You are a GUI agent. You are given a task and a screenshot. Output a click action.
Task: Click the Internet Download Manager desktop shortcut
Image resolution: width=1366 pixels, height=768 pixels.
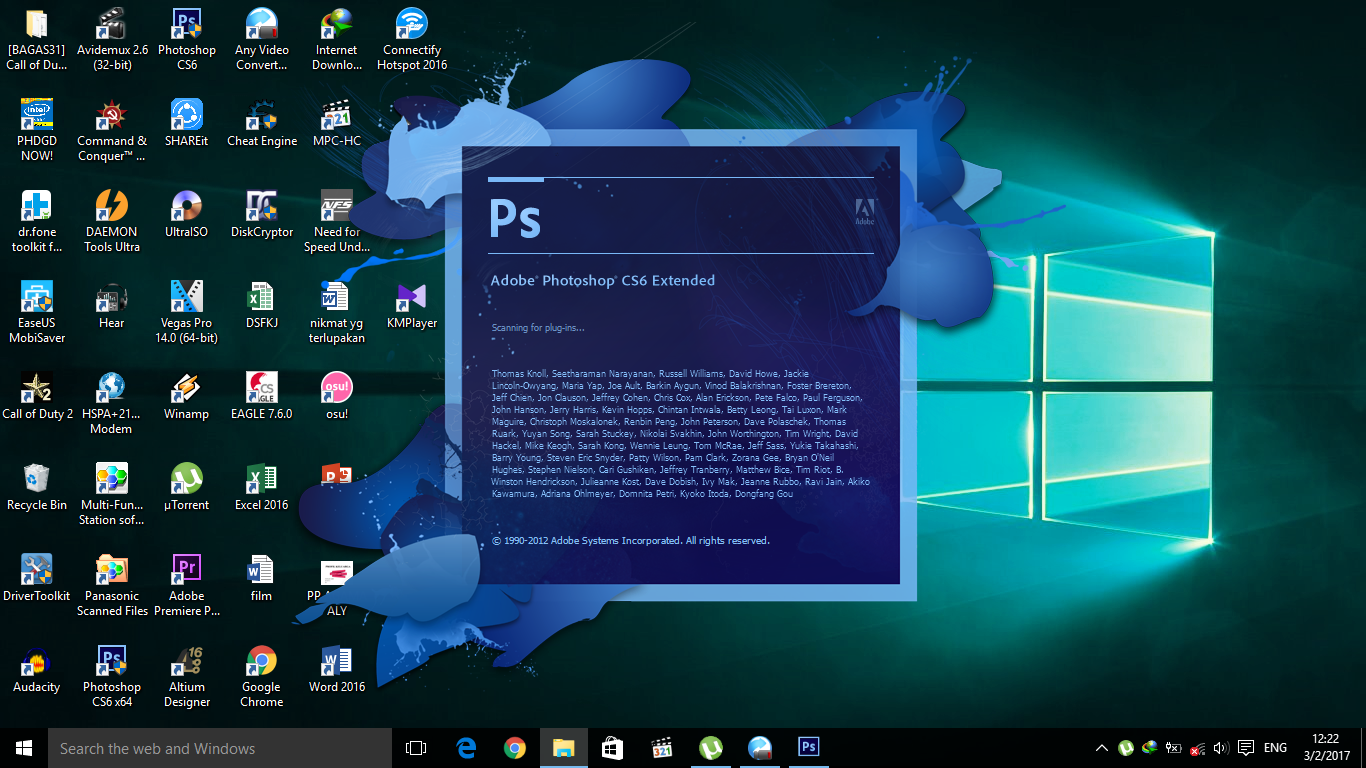click(337, 40)
